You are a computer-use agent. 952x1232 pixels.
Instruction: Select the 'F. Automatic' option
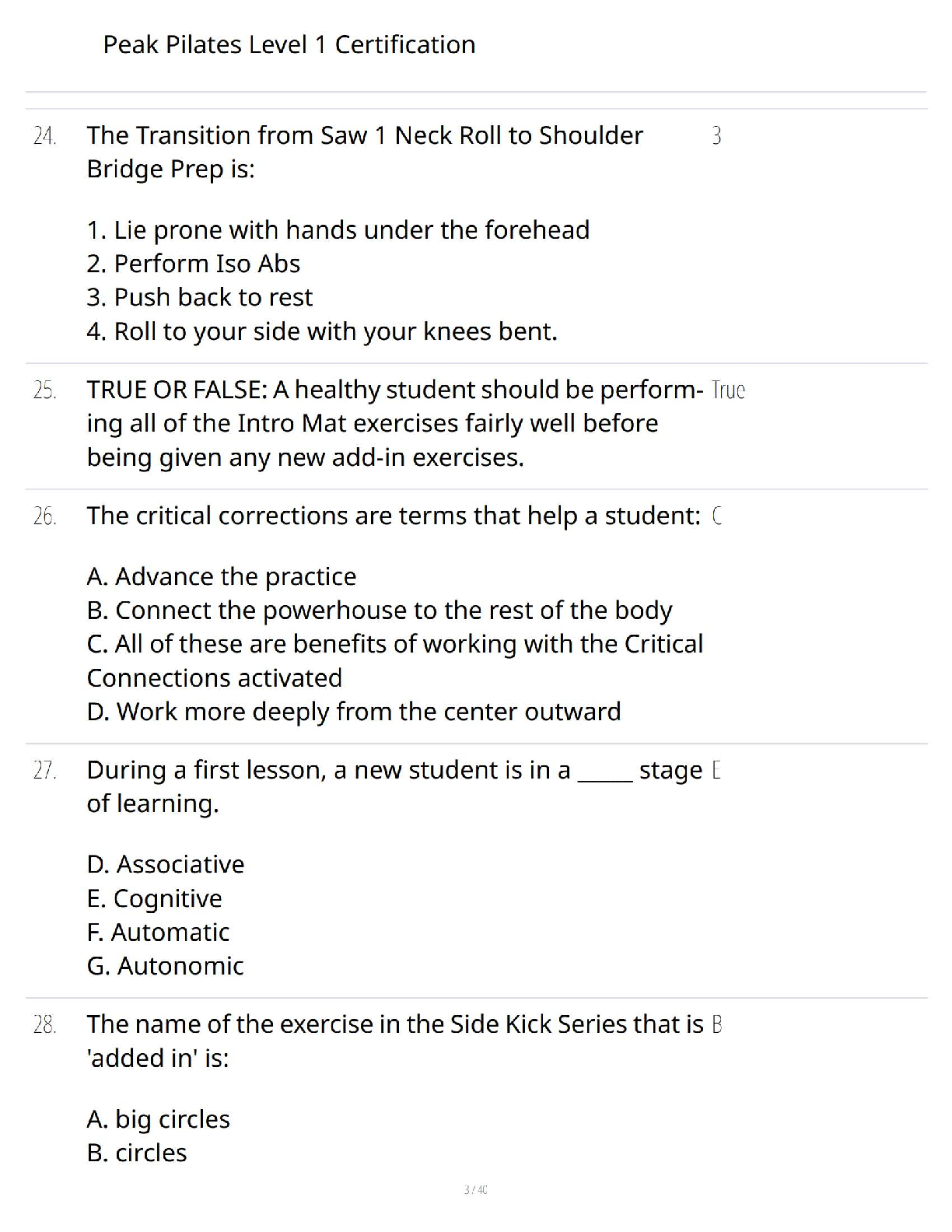click(x=158, y=932)
